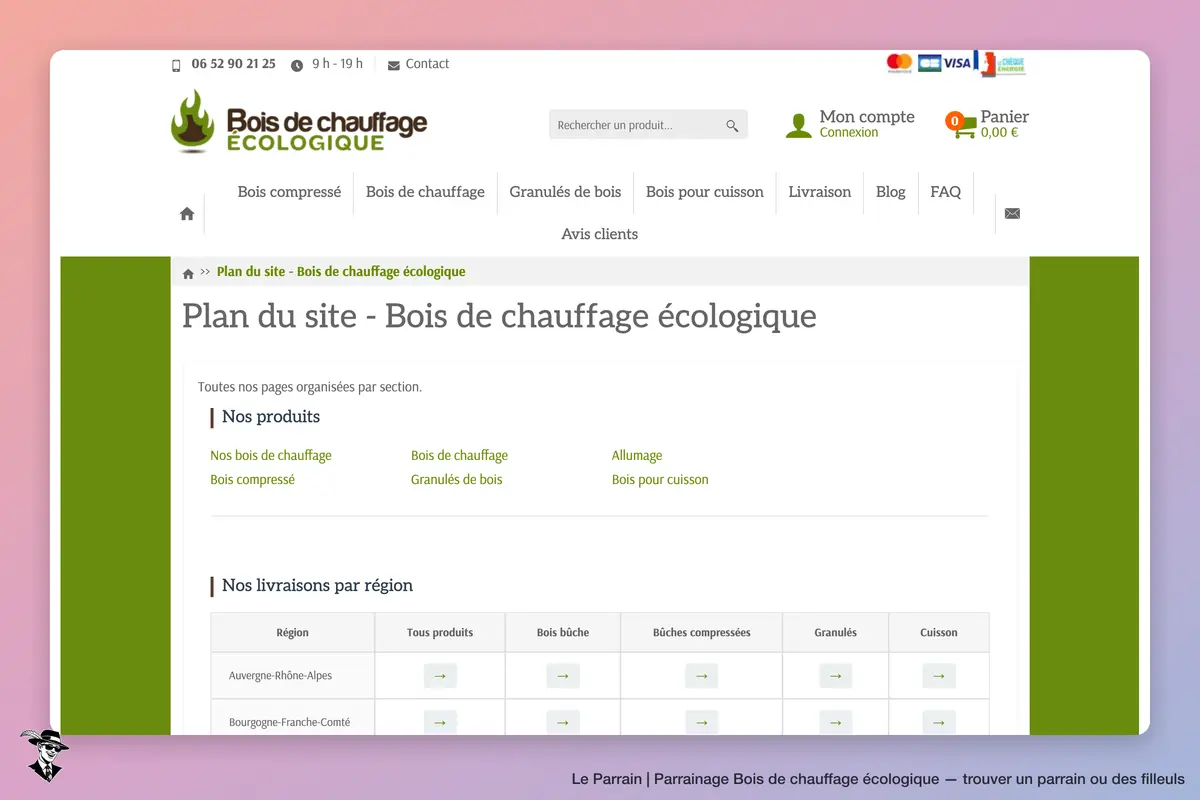Click Auvergne-Rhône-Alpes Granulés arrow

click(835, 676)
